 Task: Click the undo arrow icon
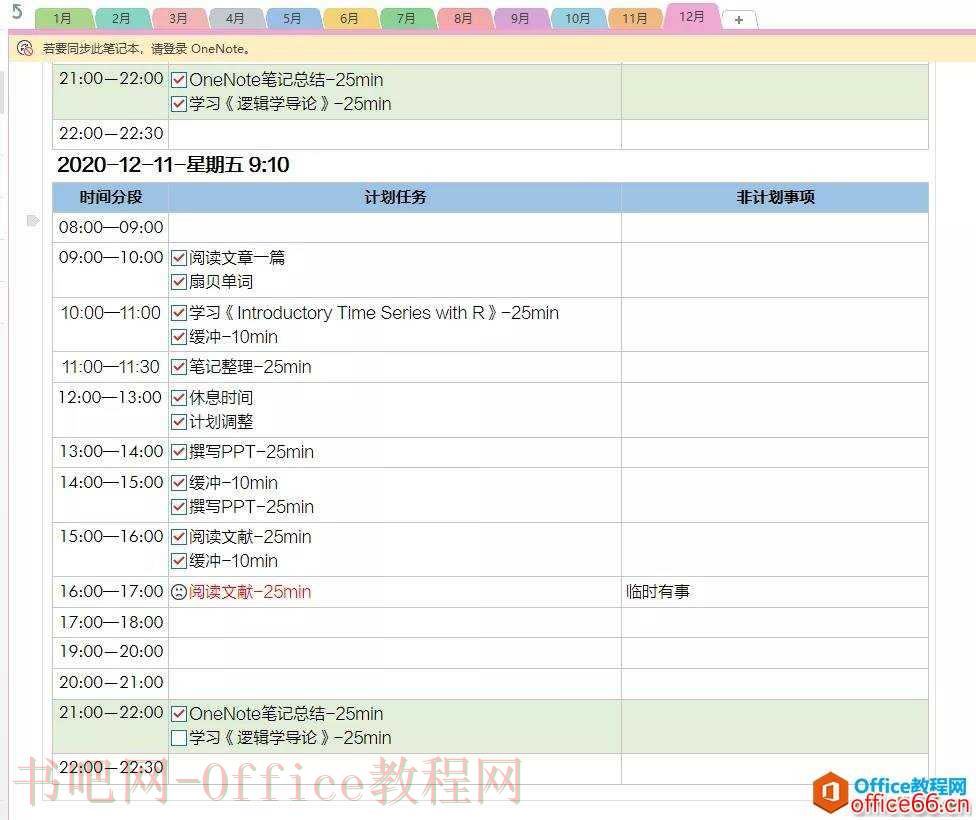pyautogui.click(x=17, y=11)
